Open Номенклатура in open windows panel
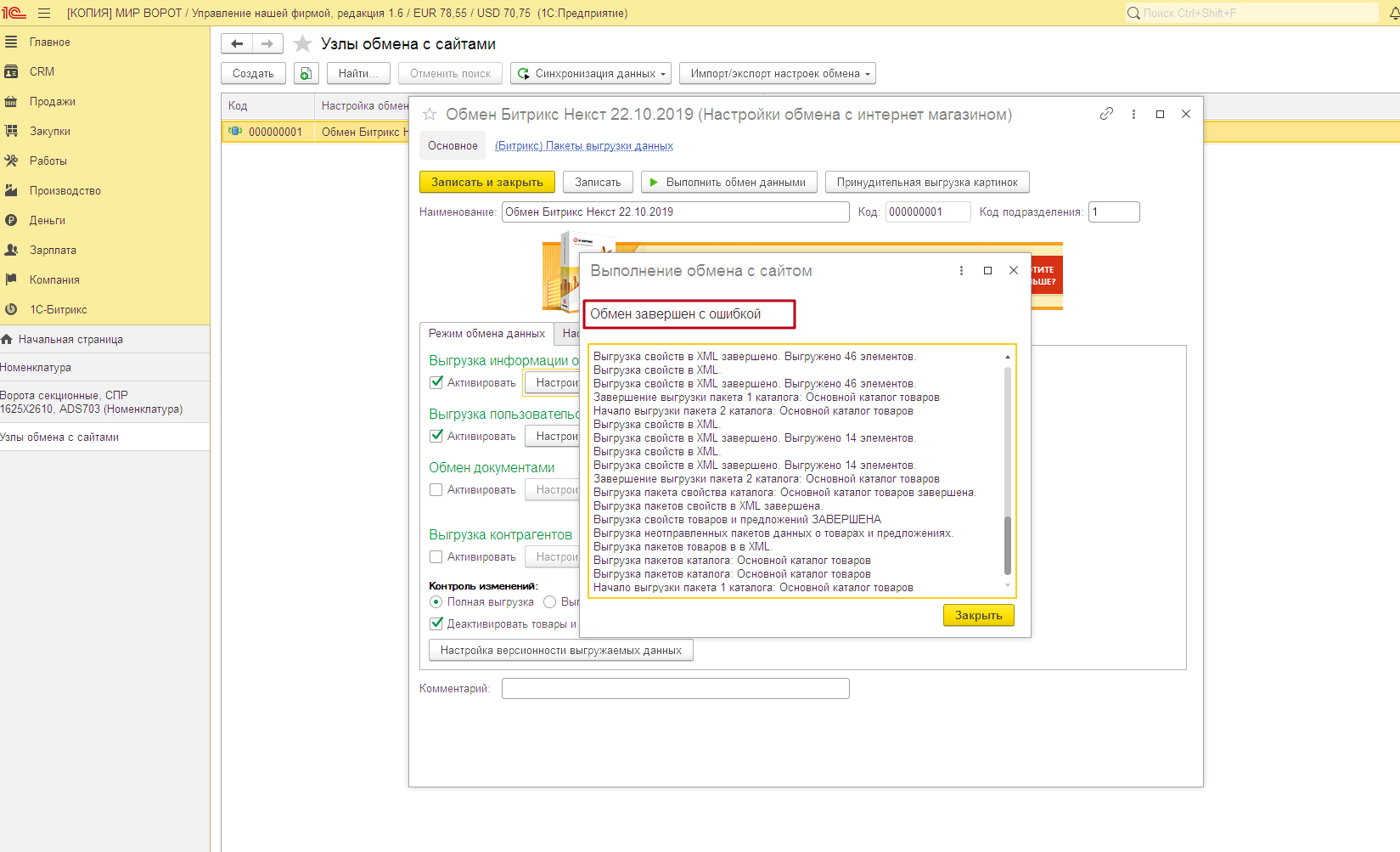The height and width of the screenshot is (852, 1400). 36,367
